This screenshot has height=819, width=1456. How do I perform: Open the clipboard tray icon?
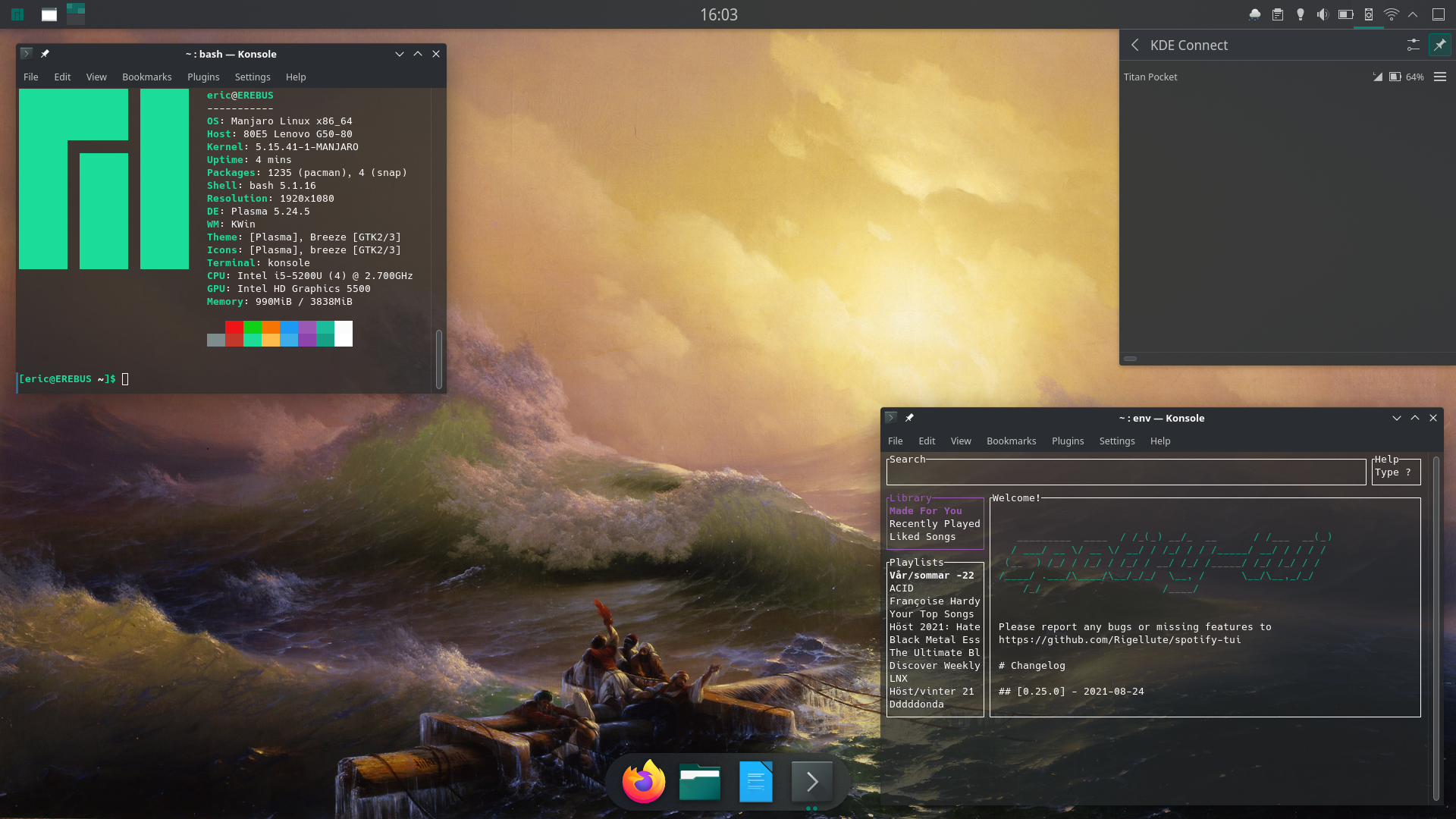[1278, 14]
